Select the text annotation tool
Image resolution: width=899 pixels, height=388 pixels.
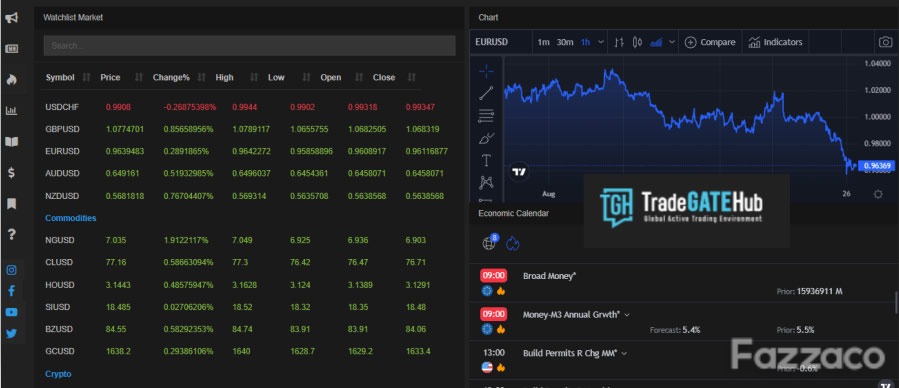(486, 160)
